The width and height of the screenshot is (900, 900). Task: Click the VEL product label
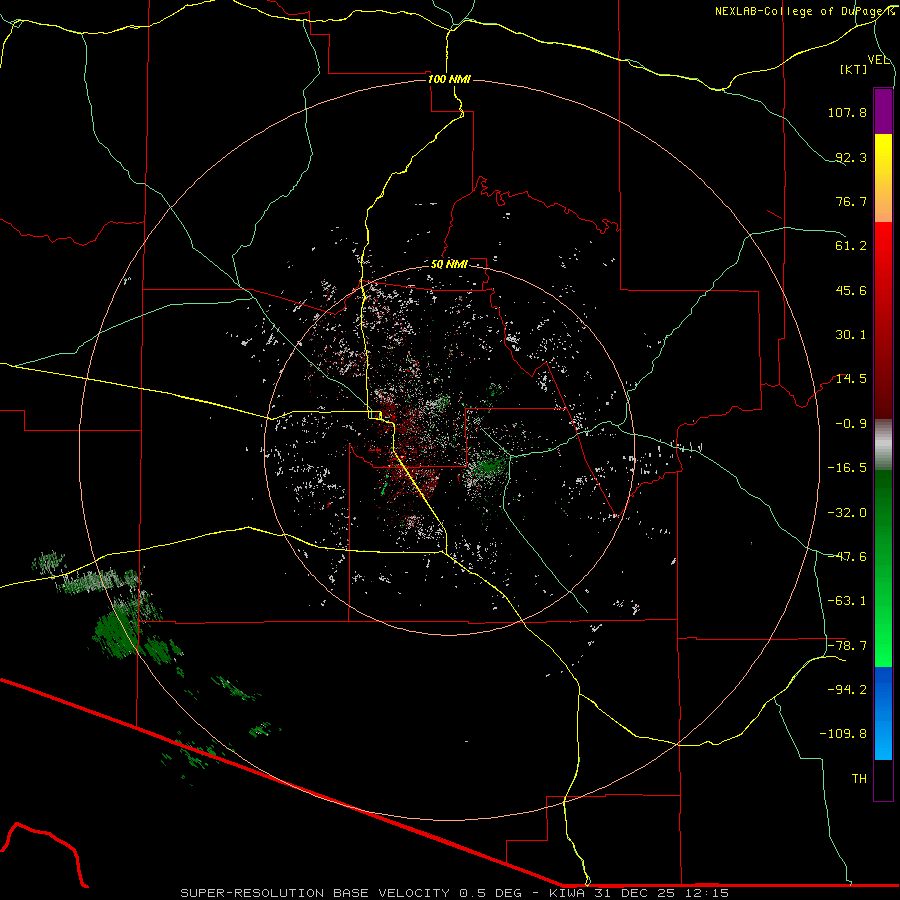click(879, 59)
